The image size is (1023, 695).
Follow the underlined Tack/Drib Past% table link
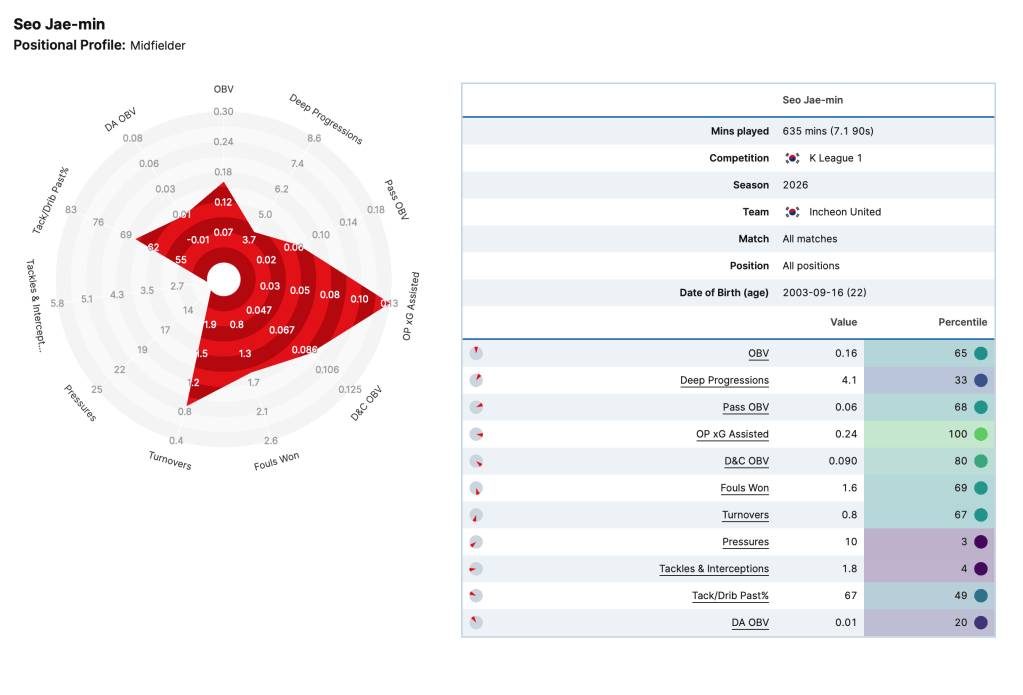coord(730,596)
